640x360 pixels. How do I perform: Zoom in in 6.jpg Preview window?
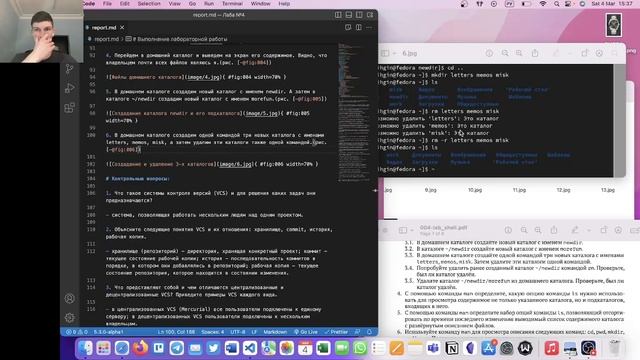coord(519,53)
